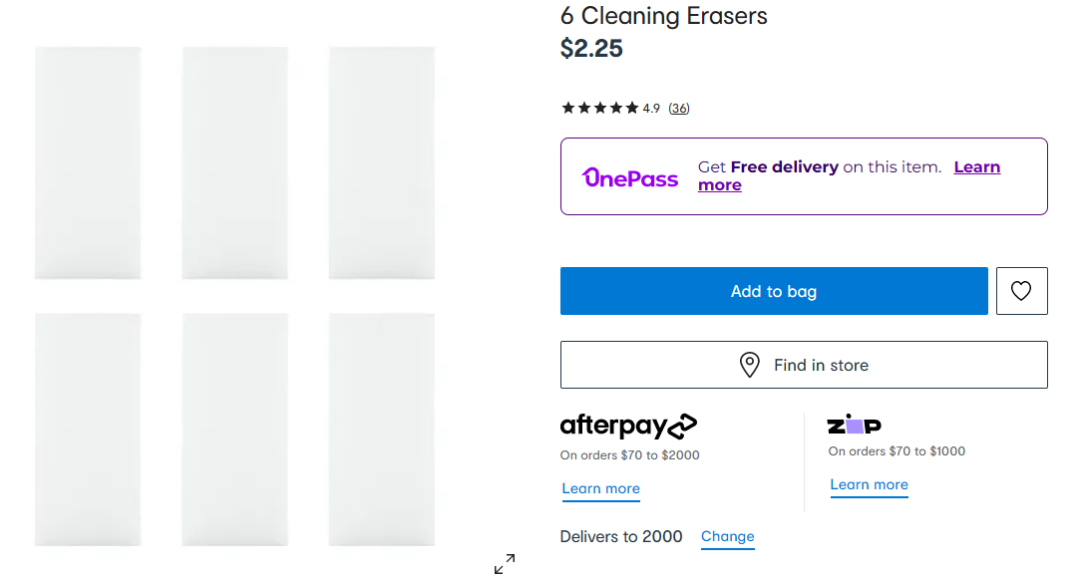Click the 6 Cleaning Erasers product title
The width and height of the screenshot is (1080, 581).
click(664, 16)
